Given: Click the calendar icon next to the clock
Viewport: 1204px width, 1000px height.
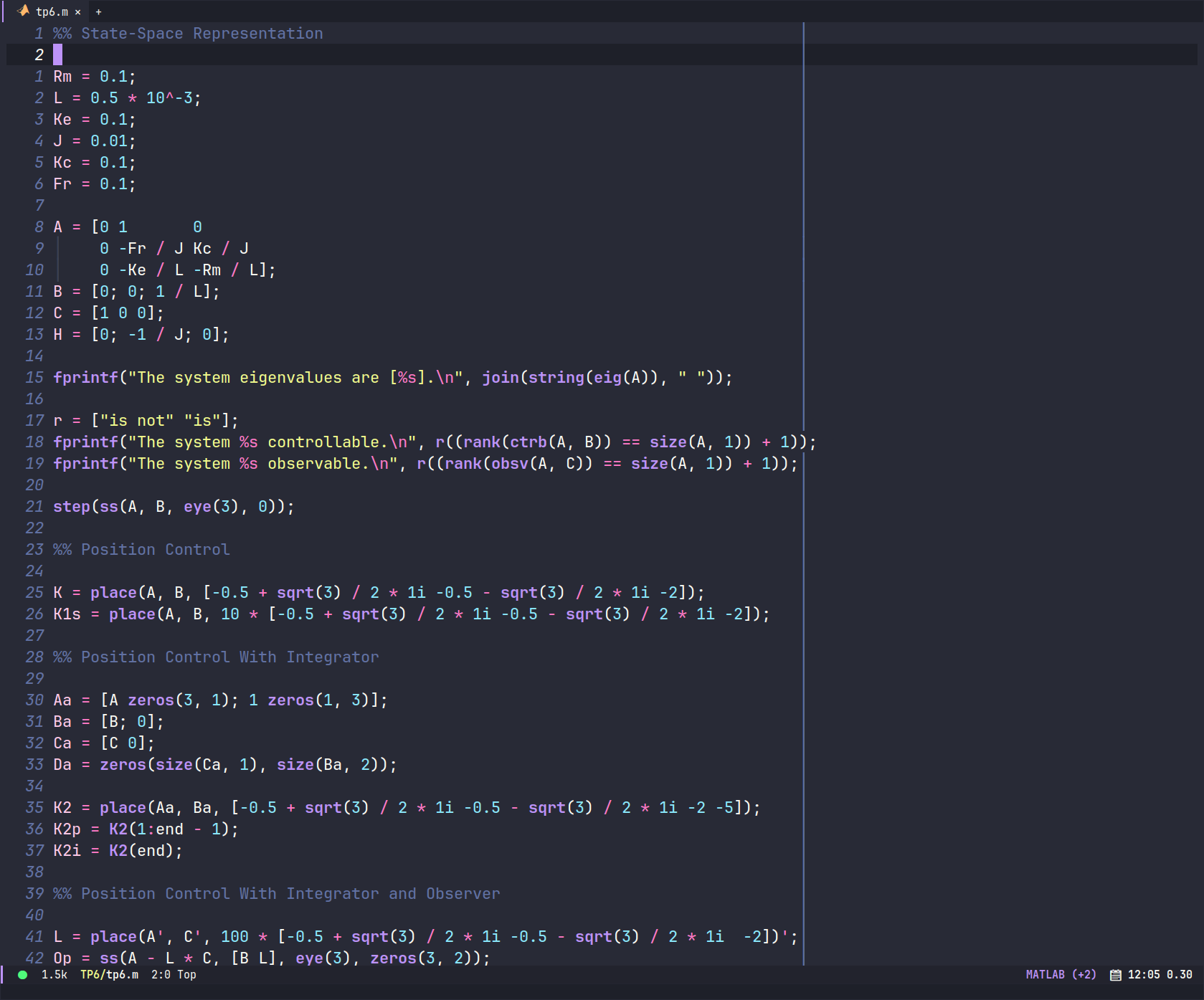Looking at the screenshot, I should [1115, 975].
